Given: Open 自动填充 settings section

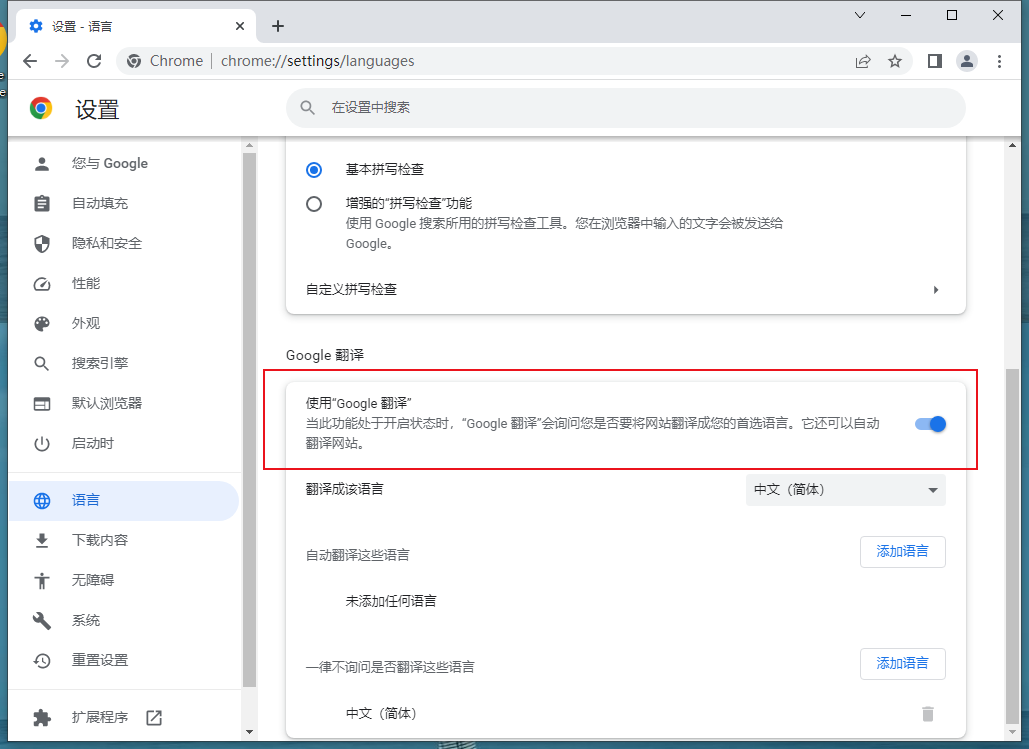Looking at the screenshot, I should (x=125, y=203).
